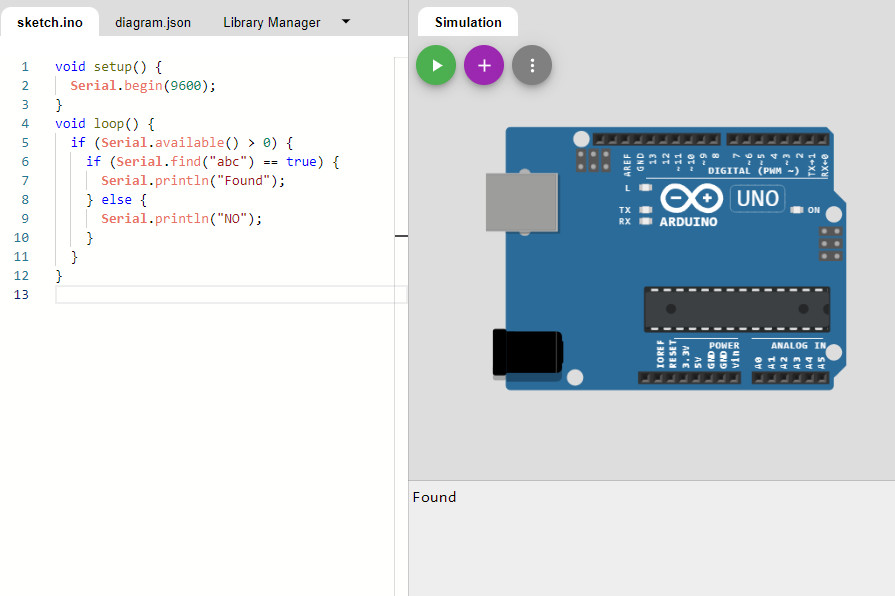895x596 pixels.
Task: Place cursor on 'void setup() {' line
Action: point(108,67)
